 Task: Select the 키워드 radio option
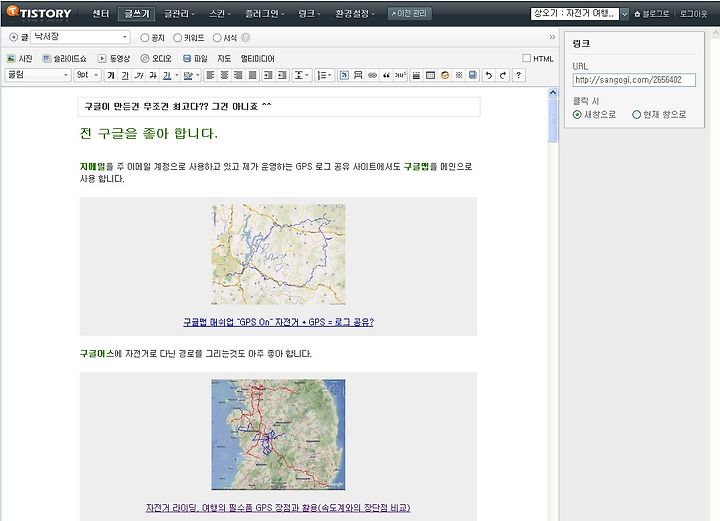pyautogui.click(x=177, y=38)
